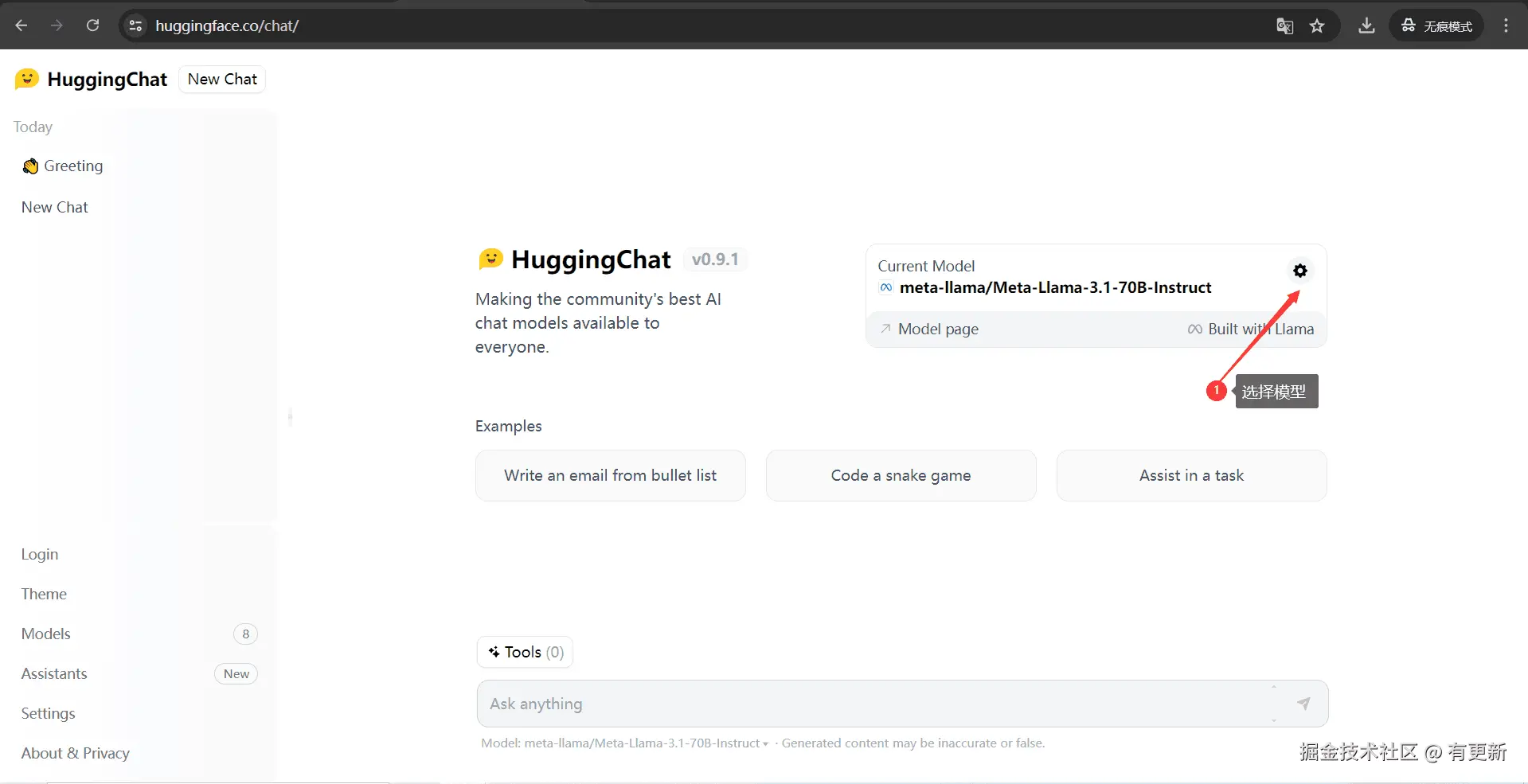Viewport: 1528px width, 784px height.
Task: Select 'Code a snake game' example
Action: coord(901,475)
